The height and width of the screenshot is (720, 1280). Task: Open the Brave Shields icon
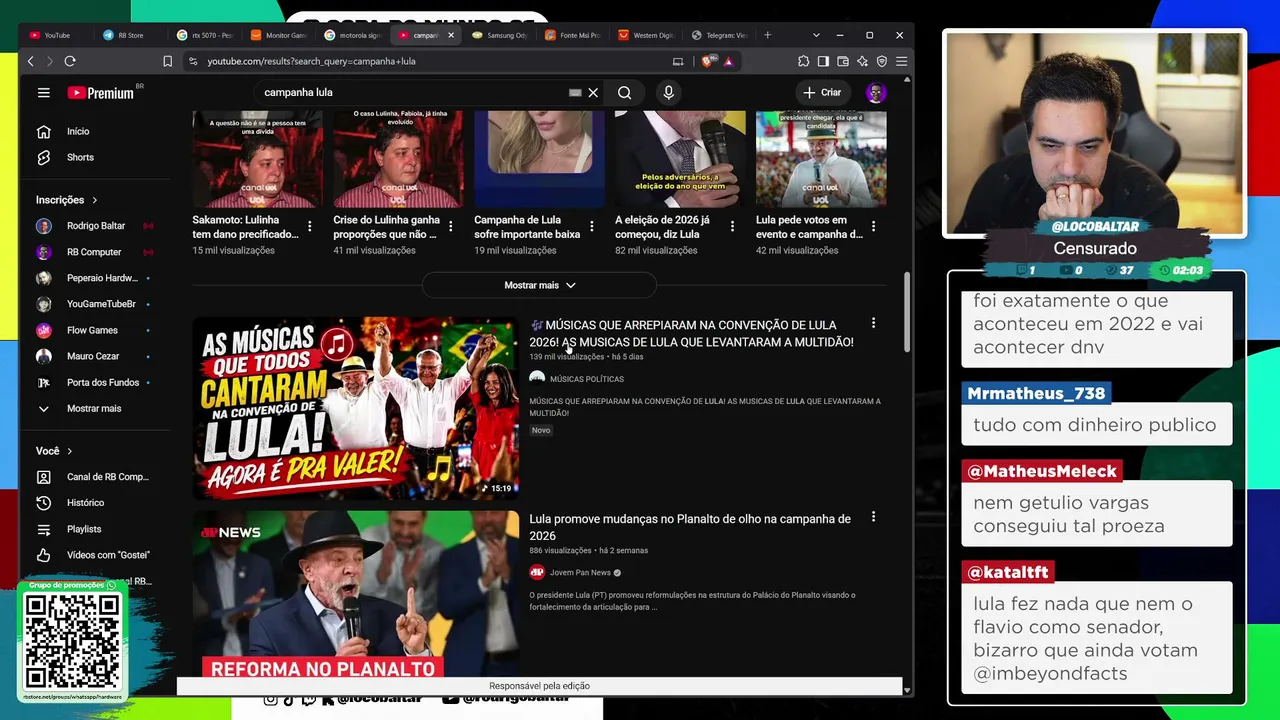pyautogui.click(x=708, y=61)
